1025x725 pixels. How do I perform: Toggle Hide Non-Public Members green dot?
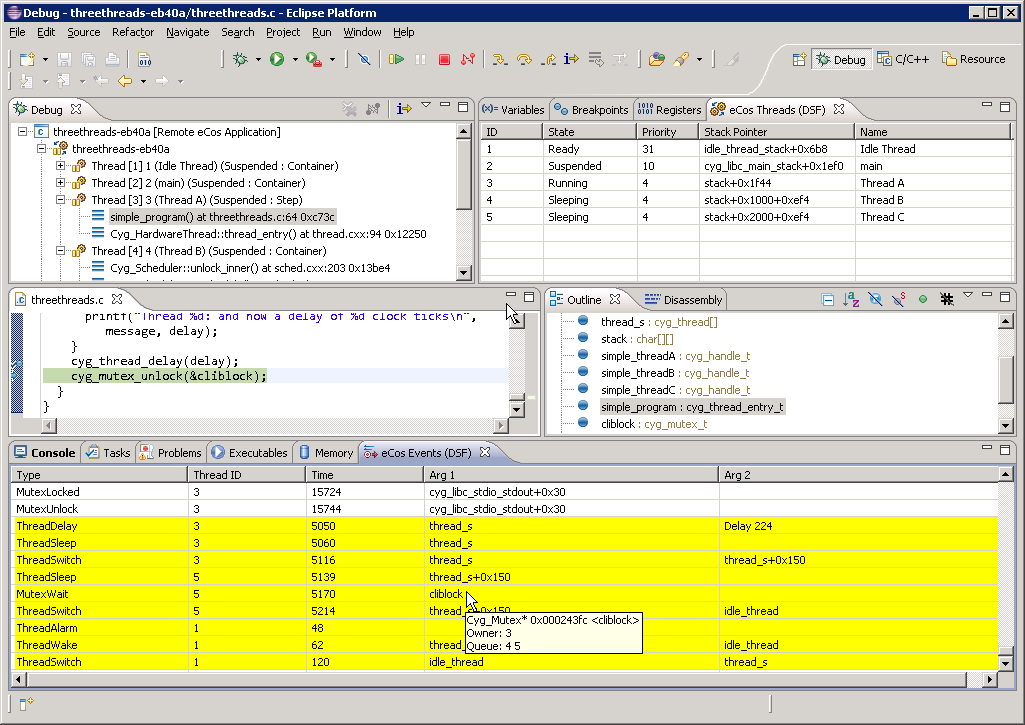922,299
